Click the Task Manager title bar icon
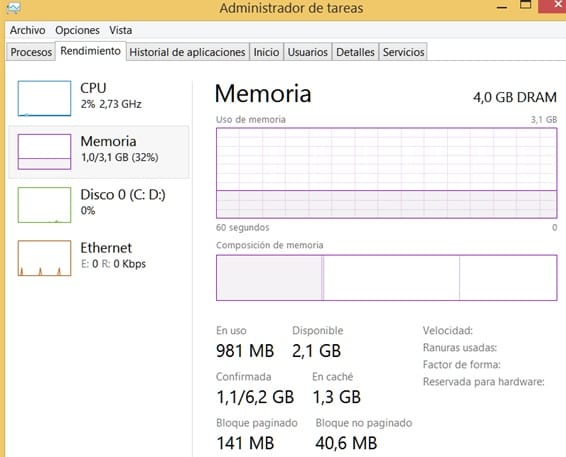The width and height of the screenshot is (566, 457). point(13,8)
